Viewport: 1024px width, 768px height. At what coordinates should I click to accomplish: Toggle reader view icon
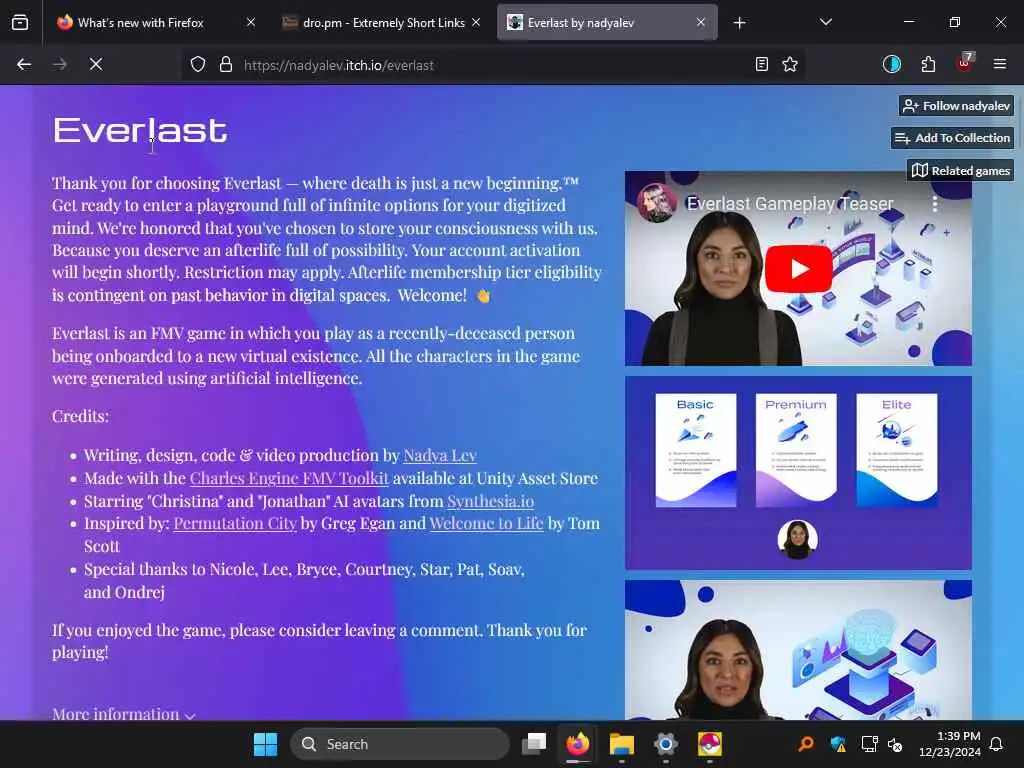pyautogui.click(x=761, y=65)
